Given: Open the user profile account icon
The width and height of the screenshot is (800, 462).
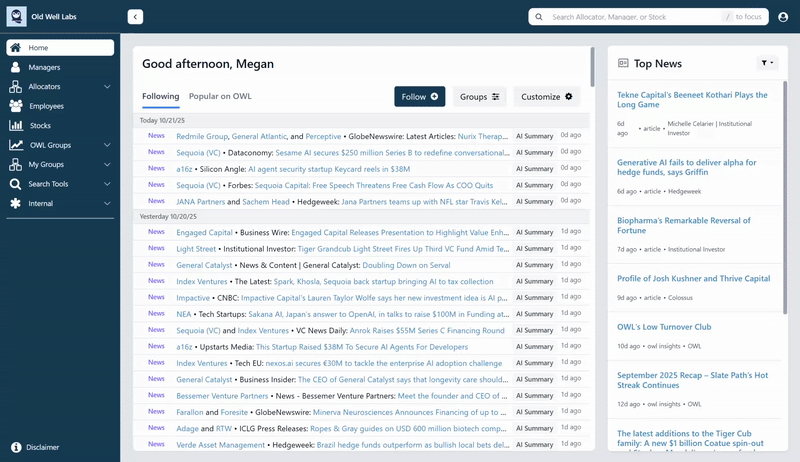Looking at the screenshot, I should [783, 17].
